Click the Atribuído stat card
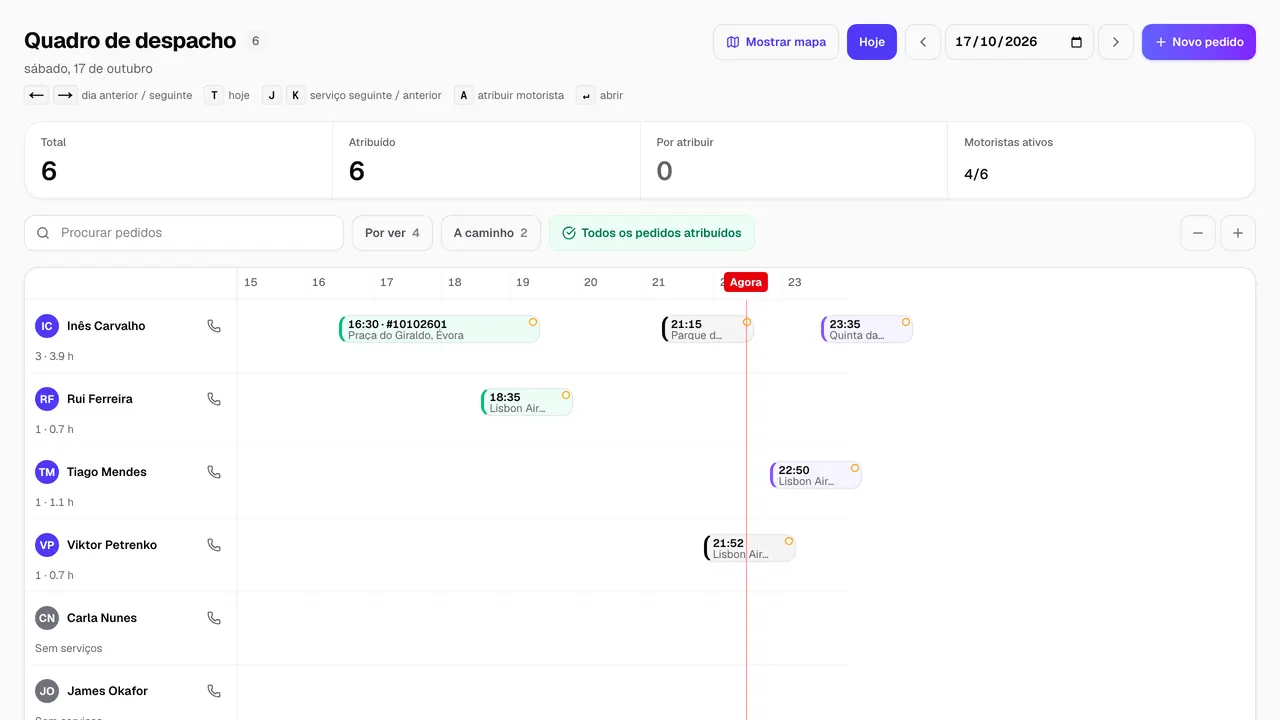1280x720 pixels. point(486,160)
